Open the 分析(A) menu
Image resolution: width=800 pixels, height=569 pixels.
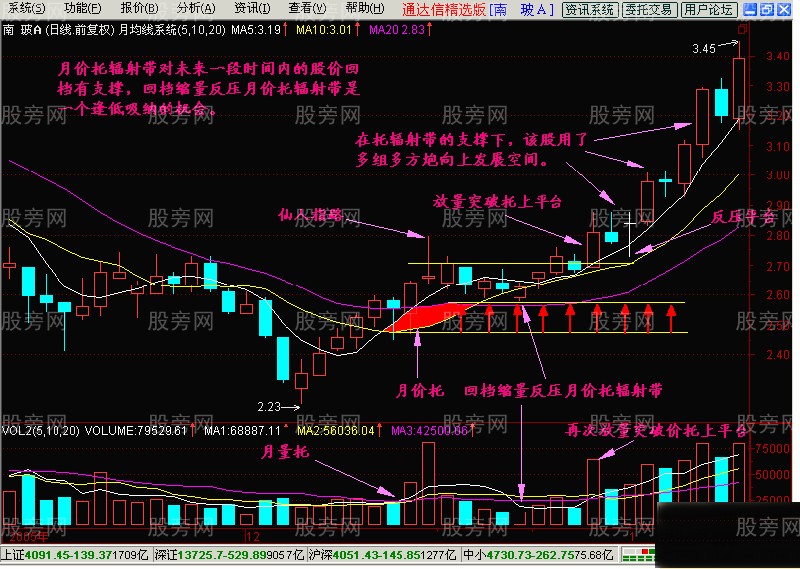(195, 8)
